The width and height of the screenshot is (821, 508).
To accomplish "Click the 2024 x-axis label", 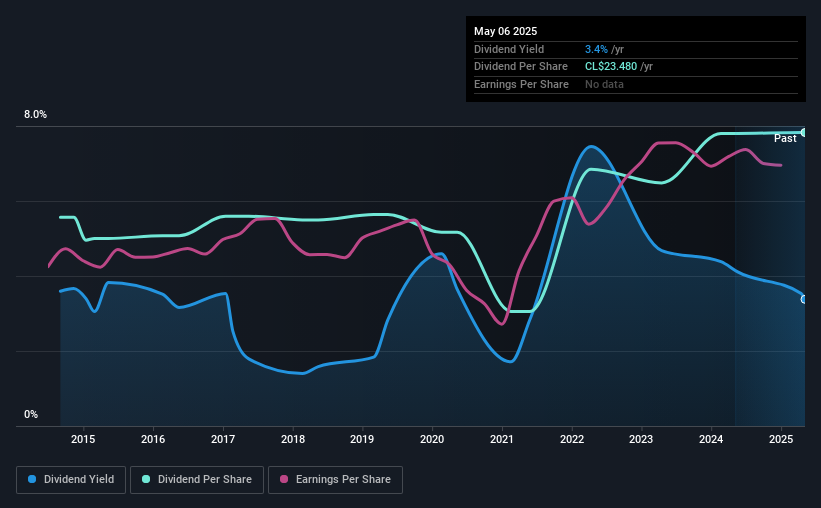I will pos(711,439).
